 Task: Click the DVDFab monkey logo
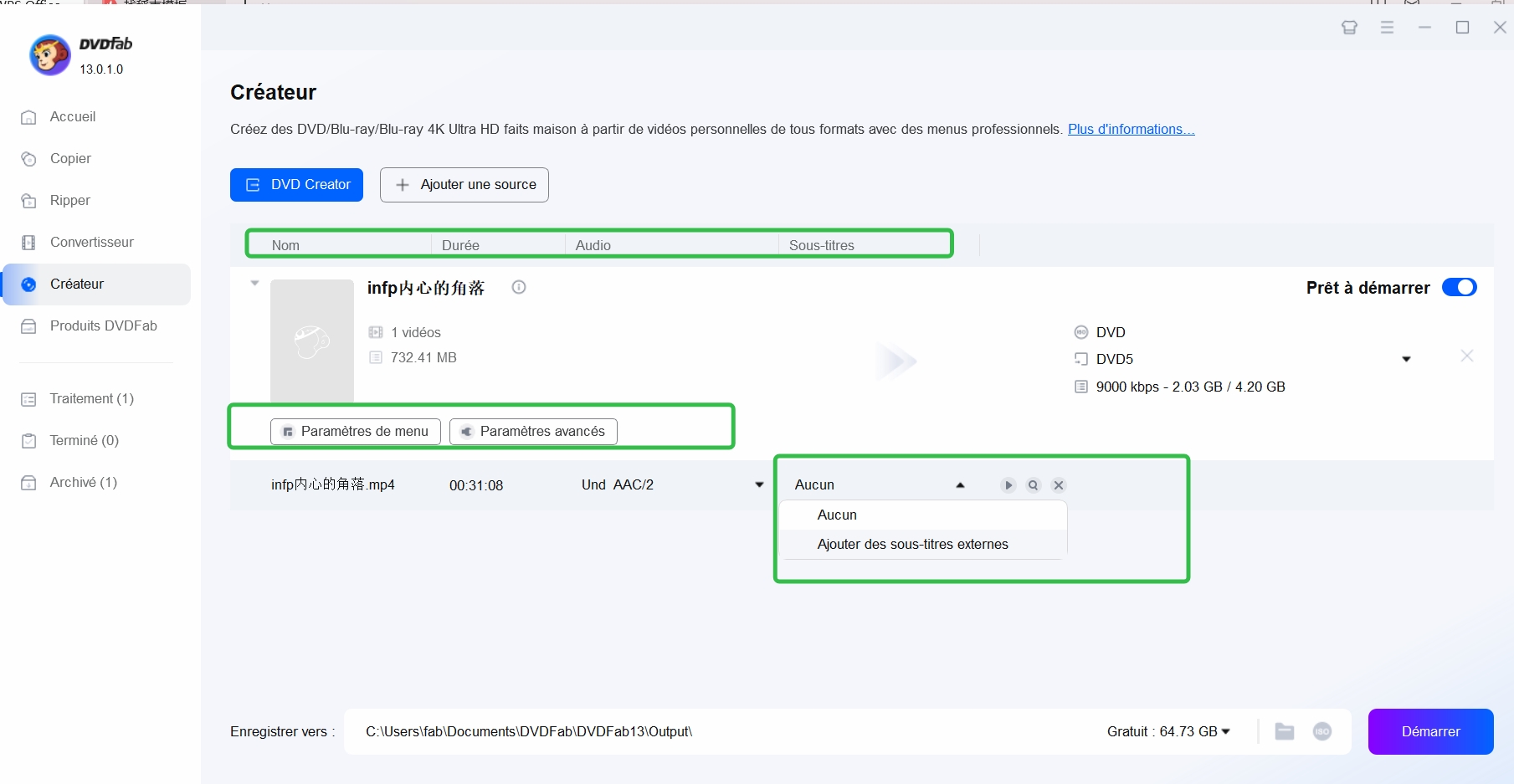click(50, 55)
